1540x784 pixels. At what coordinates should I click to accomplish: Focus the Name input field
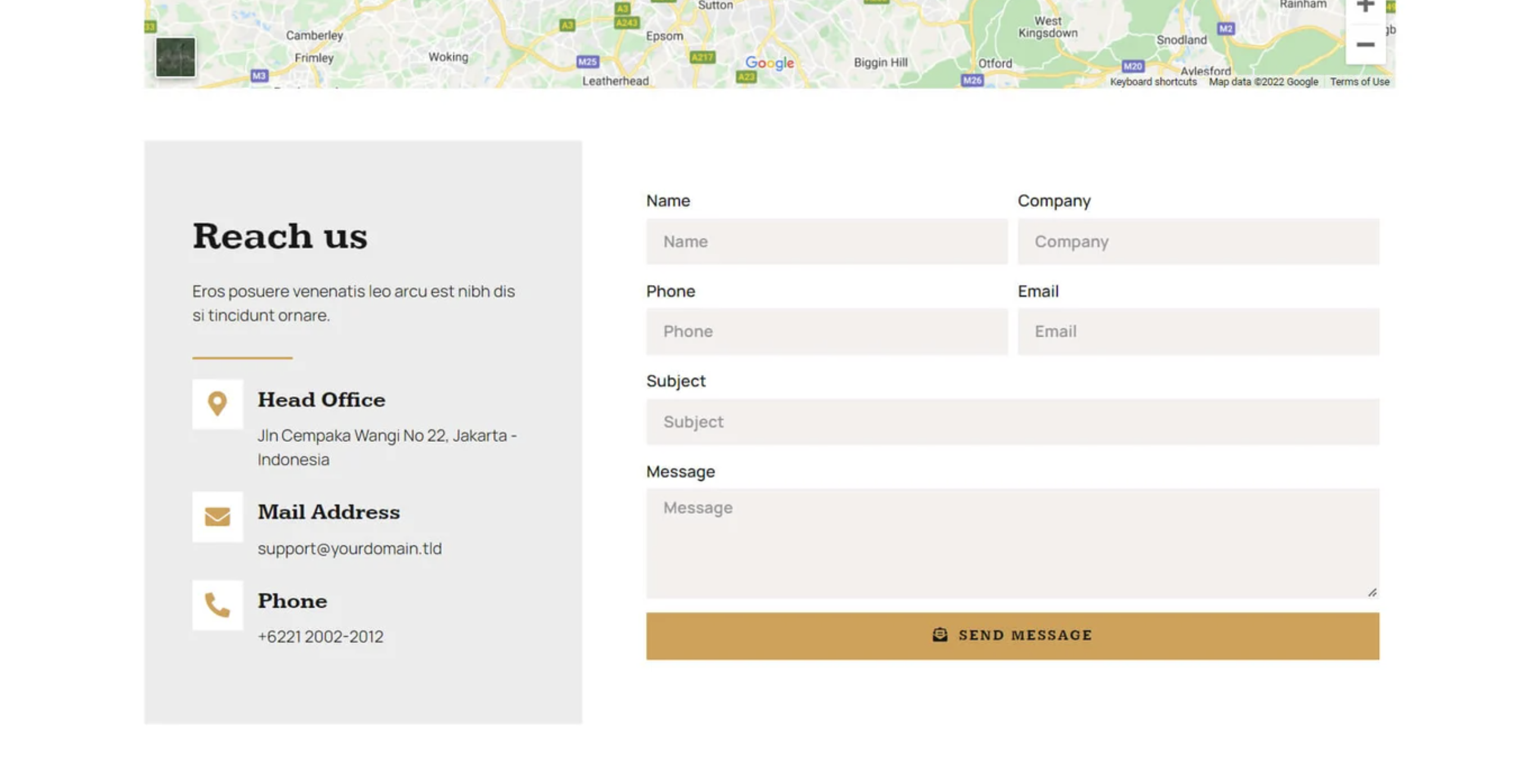[826, 241]
